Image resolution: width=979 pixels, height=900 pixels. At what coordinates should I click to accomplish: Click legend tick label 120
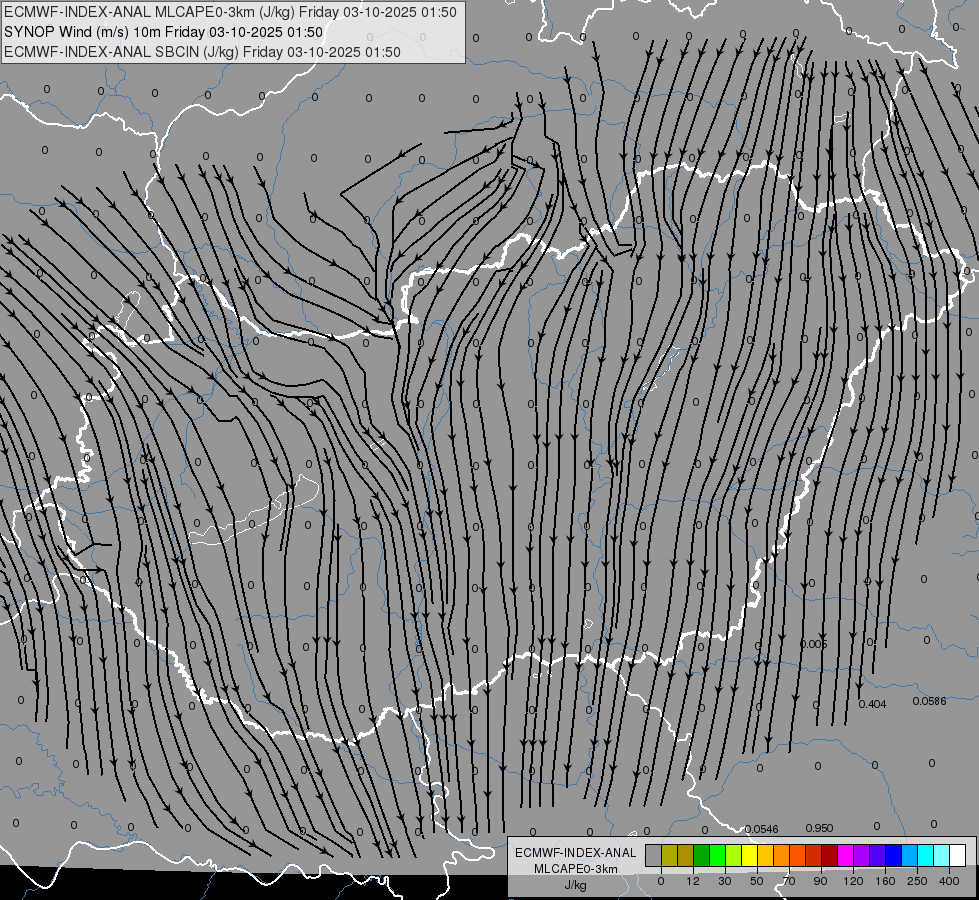(x=852, y=881)
